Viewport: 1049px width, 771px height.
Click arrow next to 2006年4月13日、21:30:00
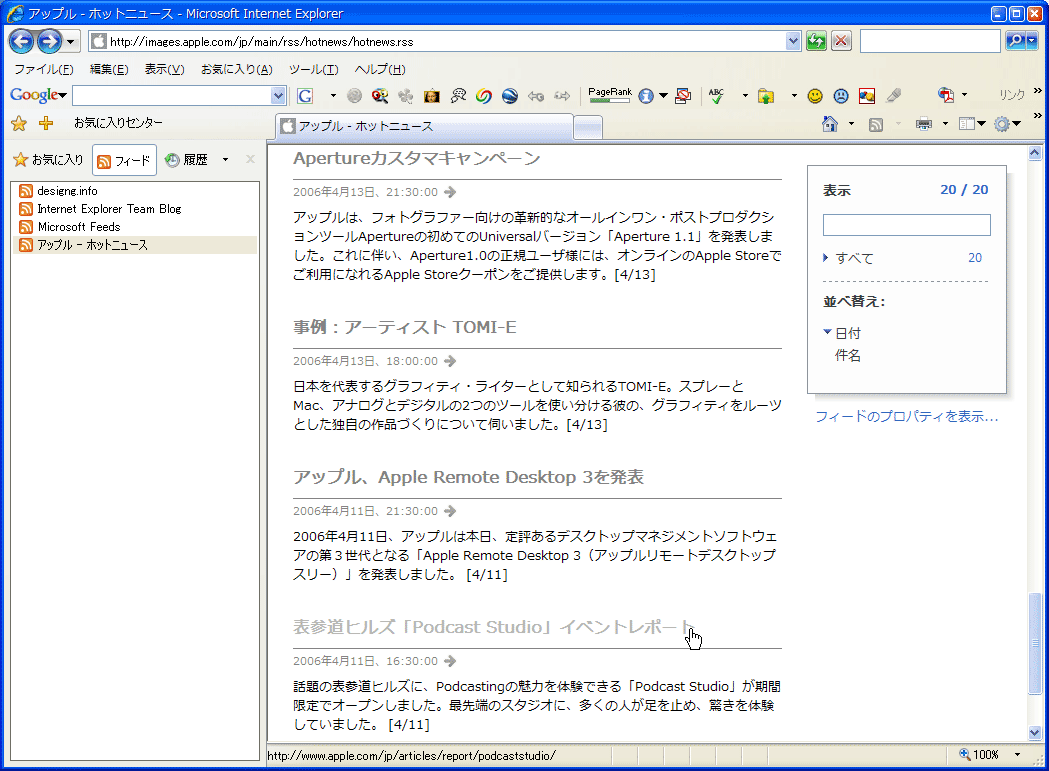(450, 192)
